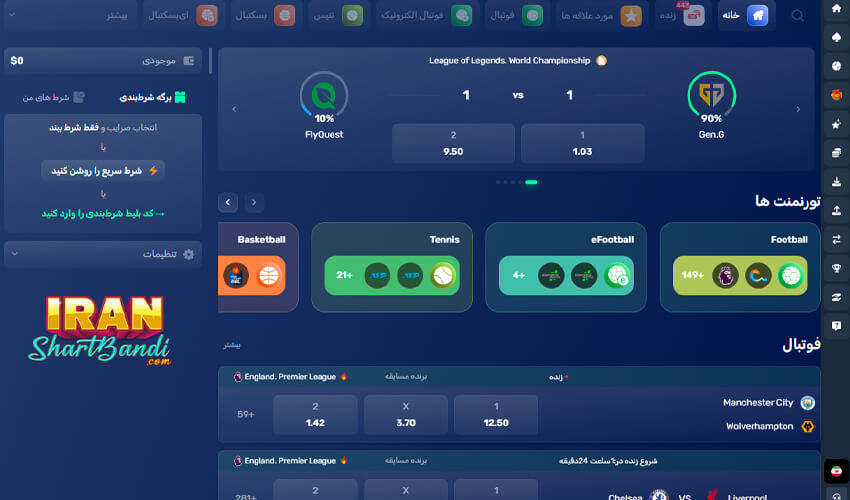Click 21+ in the Tennis card
The image size is (850, 500).
[344, 275]
